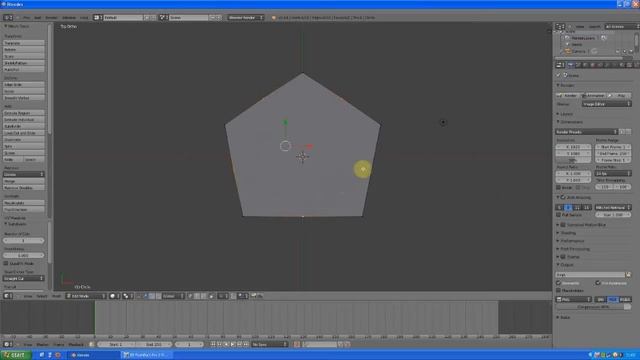Open the Mesh menu in 3D view header
The height and width of the screenshot is (360, 640).
(x=56, y=296)
